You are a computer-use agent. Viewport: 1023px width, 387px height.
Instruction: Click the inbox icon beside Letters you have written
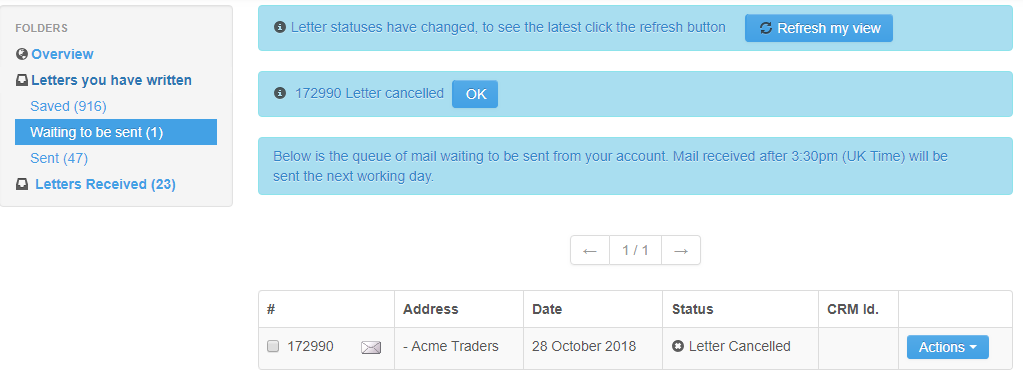(22, 80)
